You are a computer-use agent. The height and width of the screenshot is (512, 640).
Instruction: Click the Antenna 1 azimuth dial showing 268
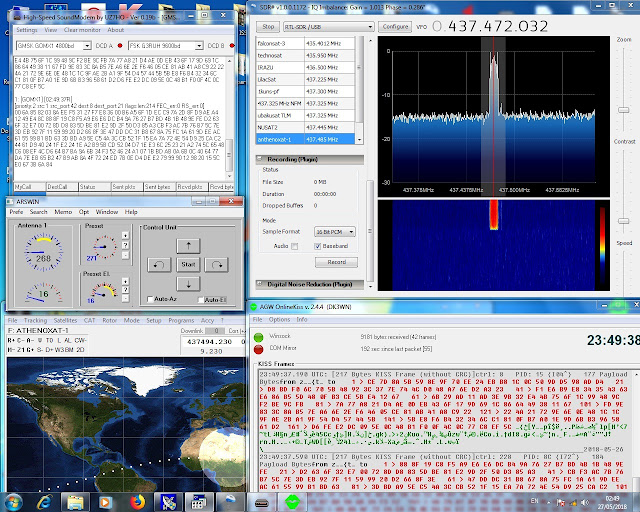click(43, 252)
